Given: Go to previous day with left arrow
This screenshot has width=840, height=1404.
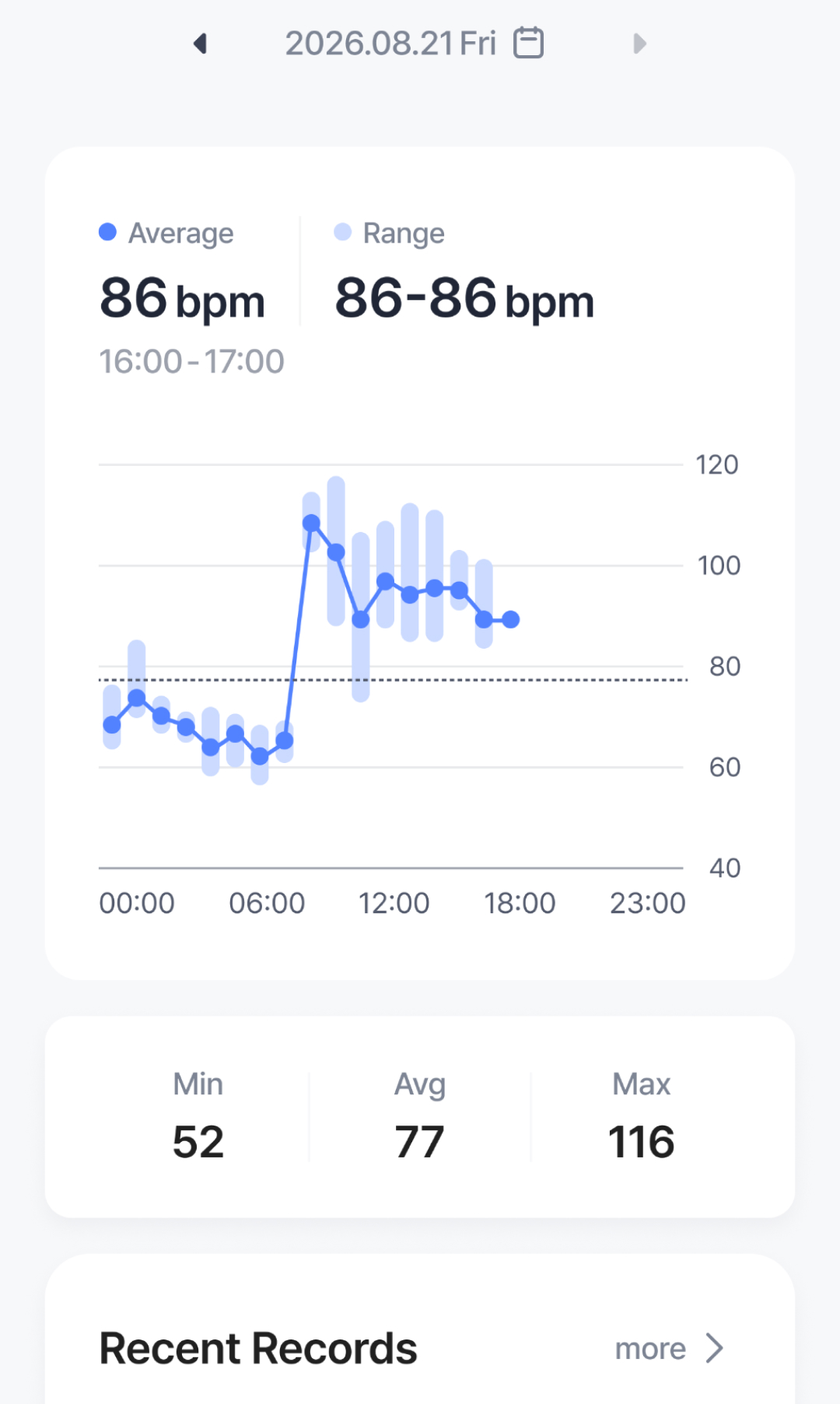Looking at the screenshot, I should point(201,44).
